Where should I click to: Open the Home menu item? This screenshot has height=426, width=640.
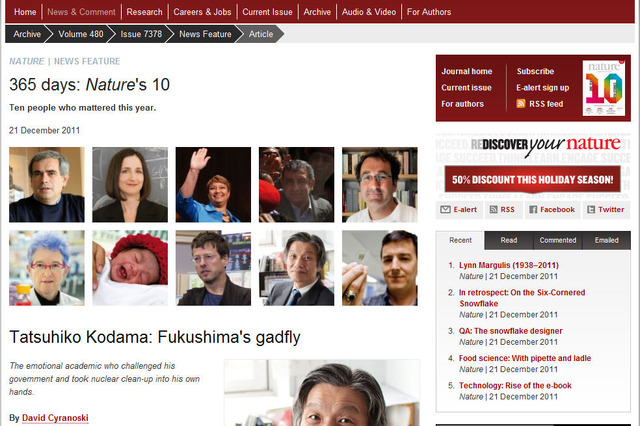pos(25,12)
